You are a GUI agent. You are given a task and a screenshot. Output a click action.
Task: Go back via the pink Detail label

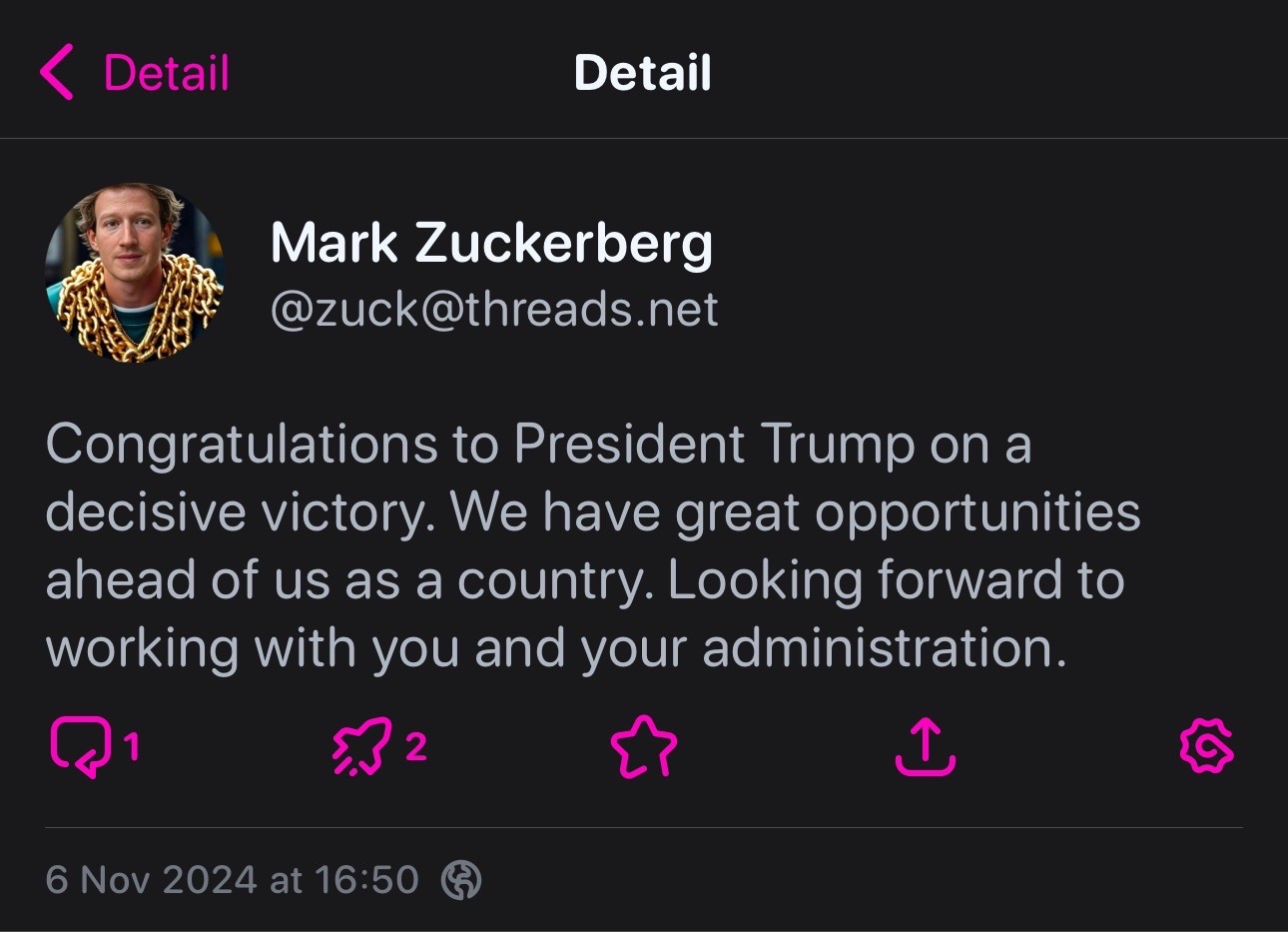pos(166,73)
